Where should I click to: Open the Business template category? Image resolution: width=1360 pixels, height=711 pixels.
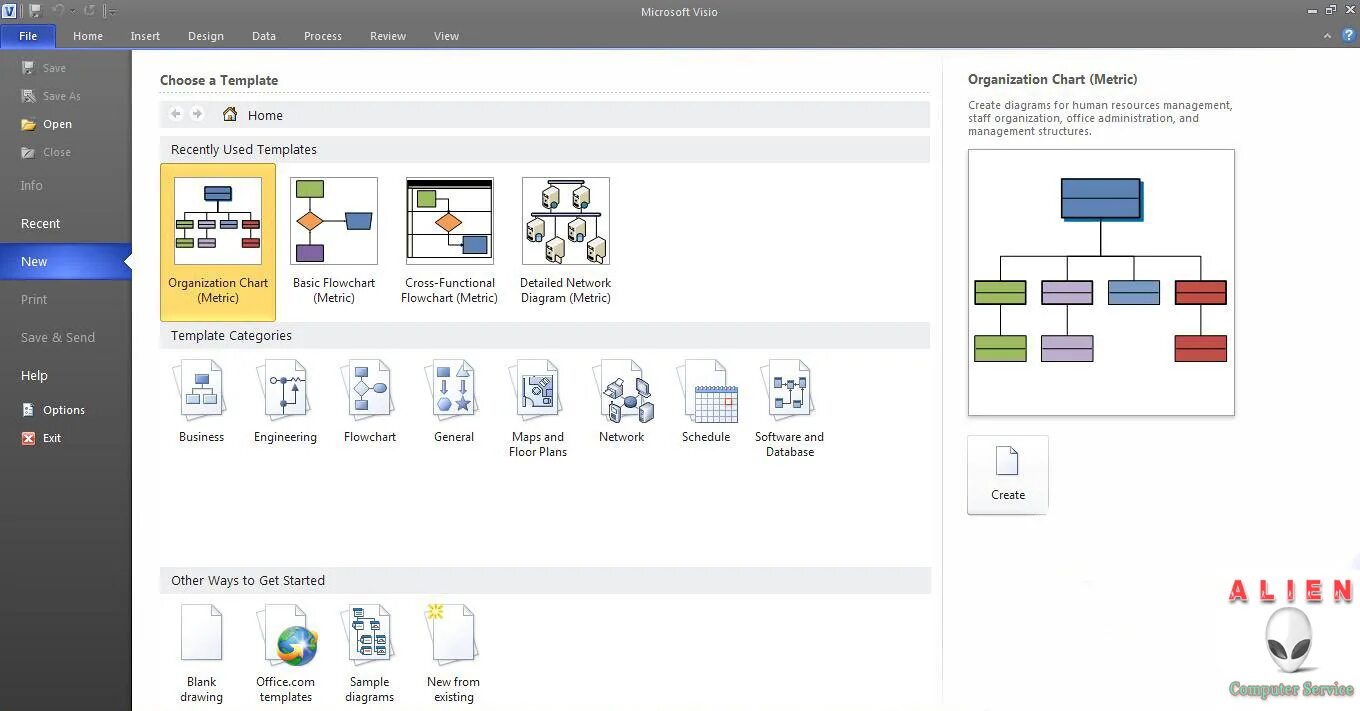click(x=201, y=402)
